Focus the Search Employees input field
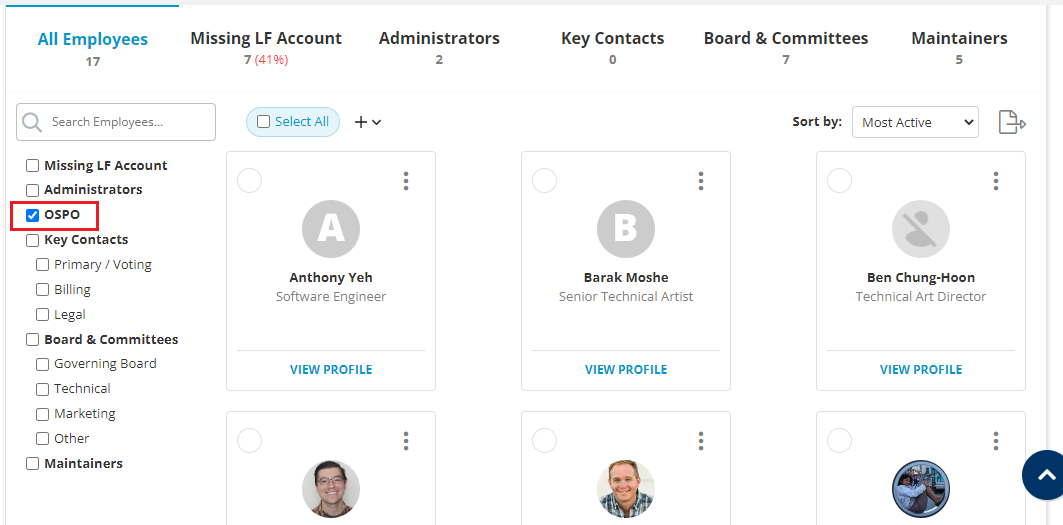 coord(128,122)
